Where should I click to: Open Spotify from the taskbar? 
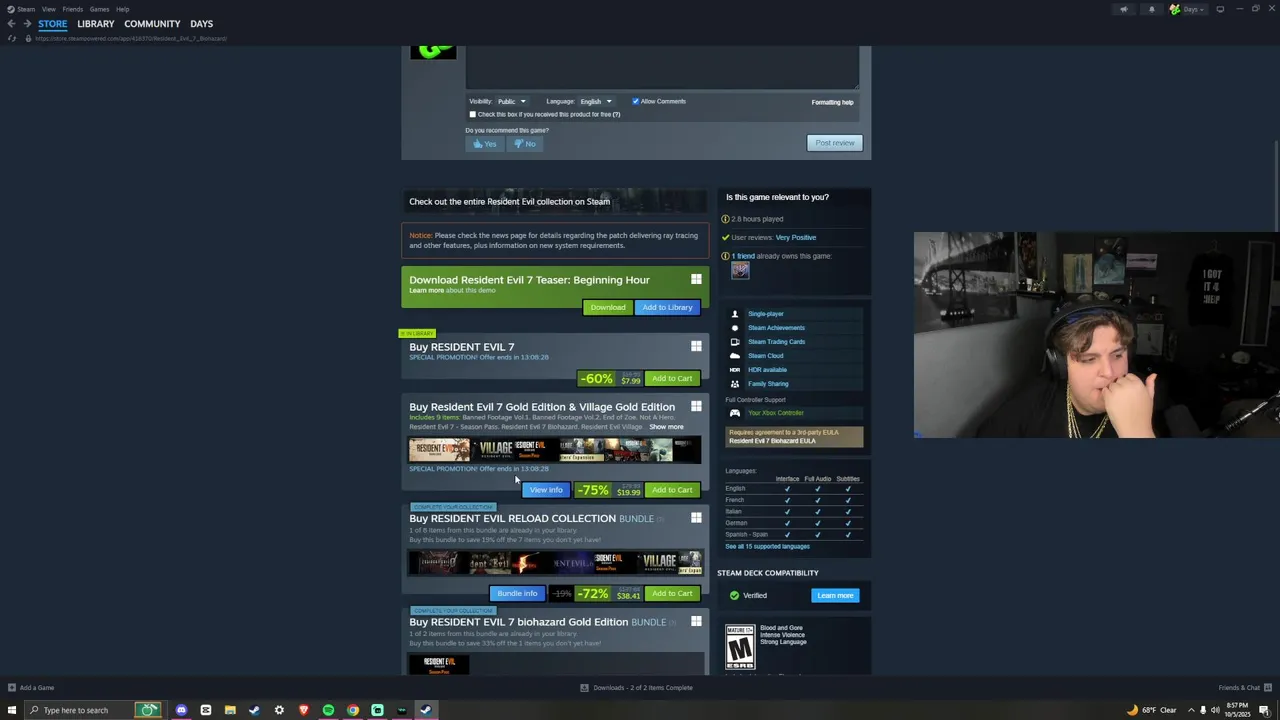pos(328,710)
